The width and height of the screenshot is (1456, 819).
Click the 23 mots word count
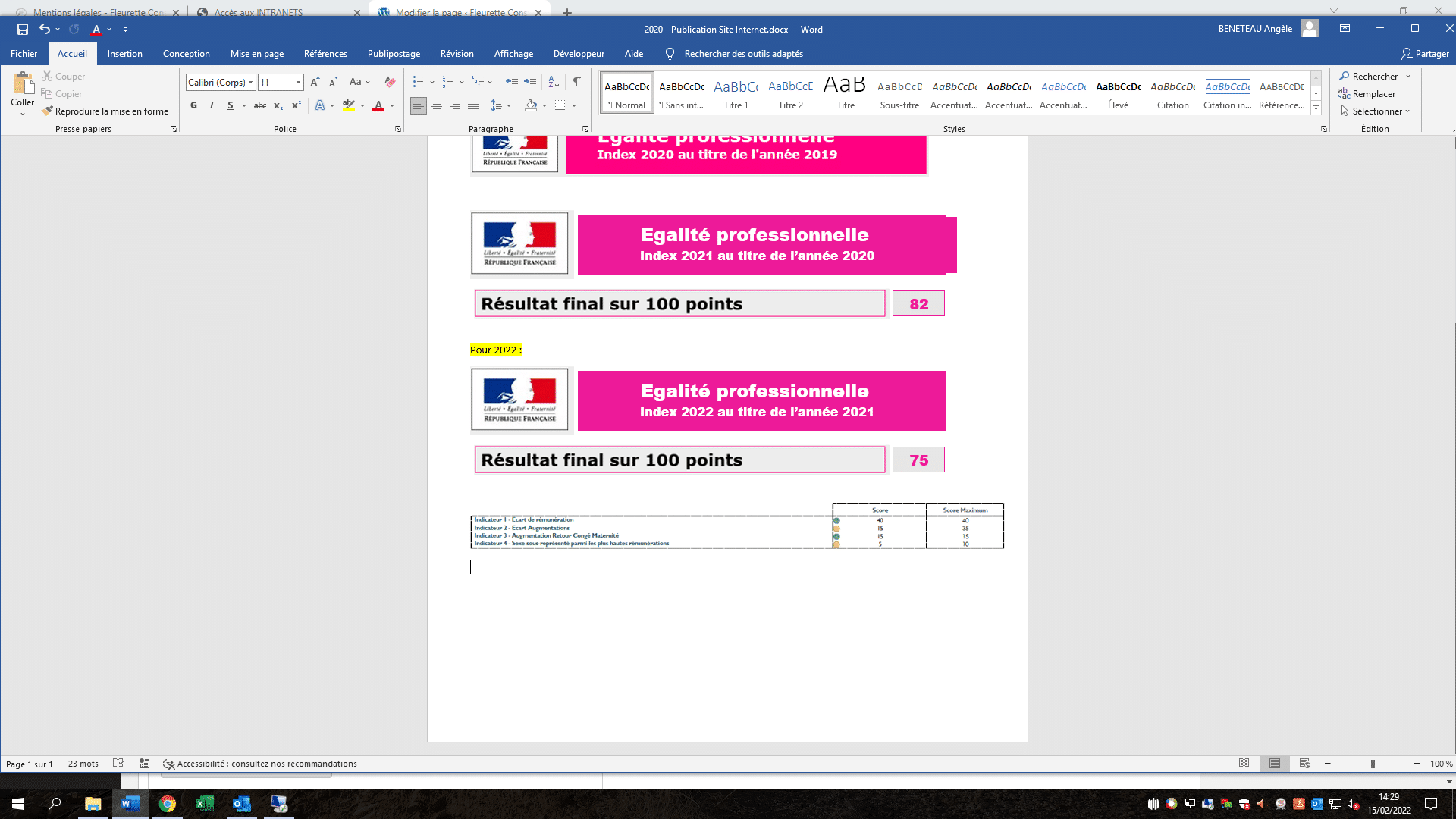pos(83,764)
